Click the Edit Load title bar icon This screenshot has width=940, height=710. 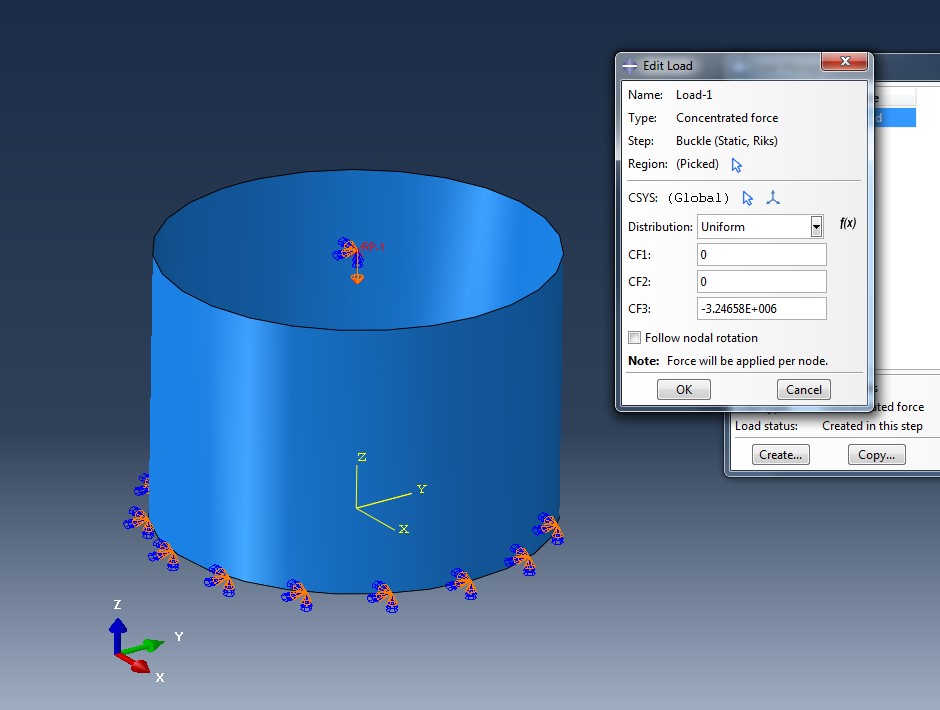(632, 65)
